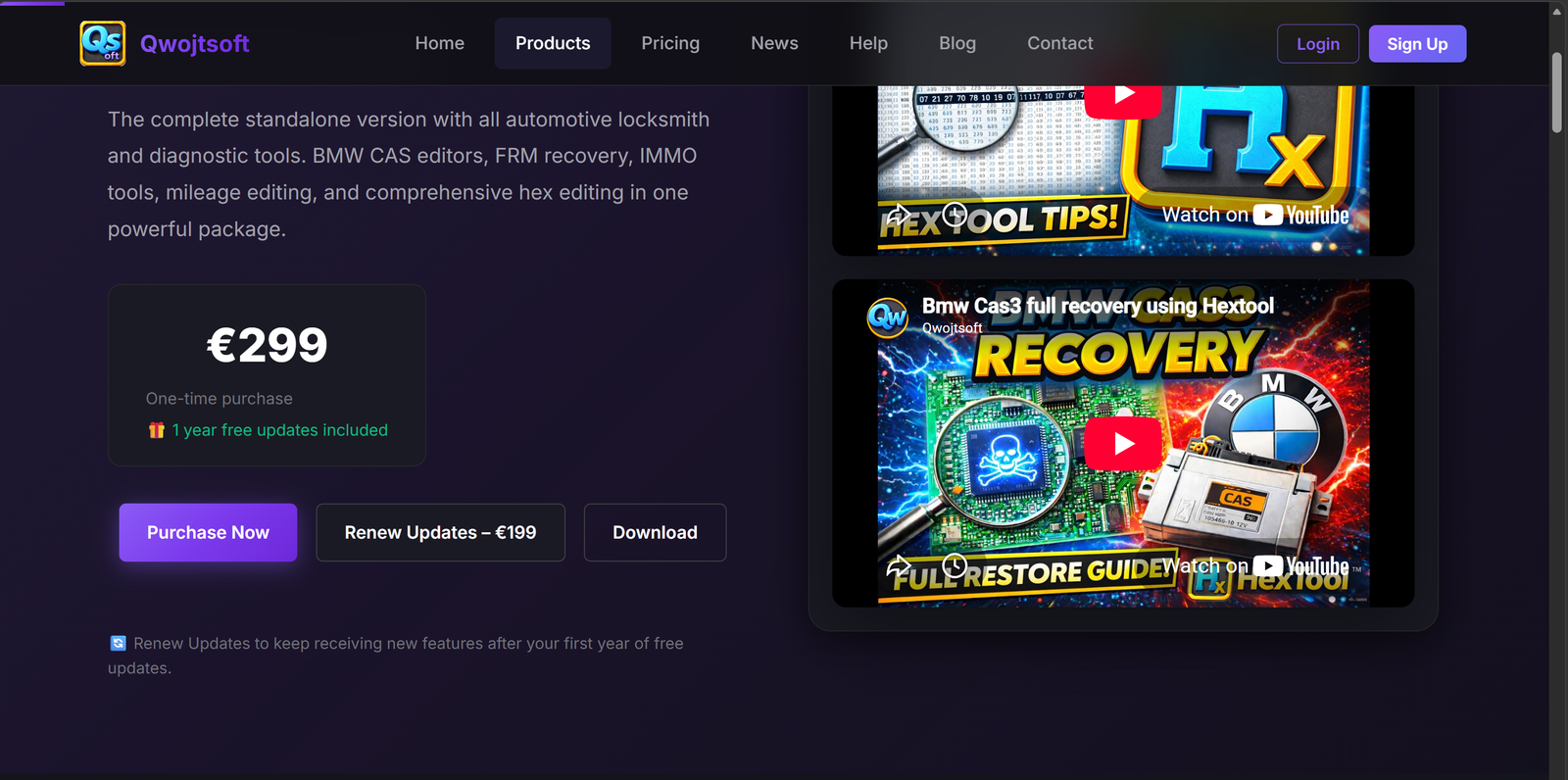Open the Products tab

pyautogui.click(x=553, y=43)
